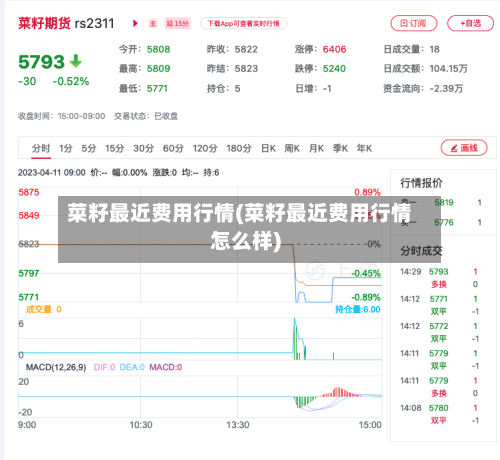Screen dimensions: 500x460
Task: Click the 10:30 time axis label
Action: click(x=141, y=425)
